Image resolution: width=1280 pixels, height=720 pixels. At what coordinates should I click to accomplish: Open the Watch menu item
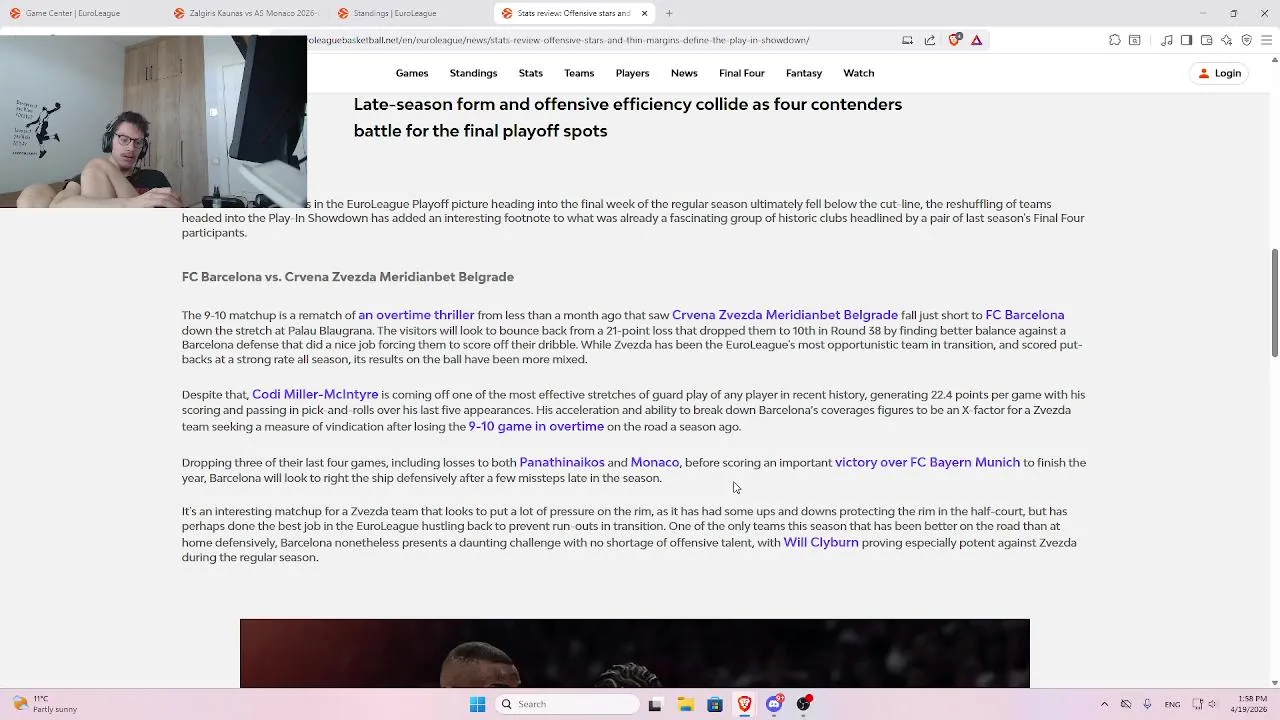coord(859,73)
